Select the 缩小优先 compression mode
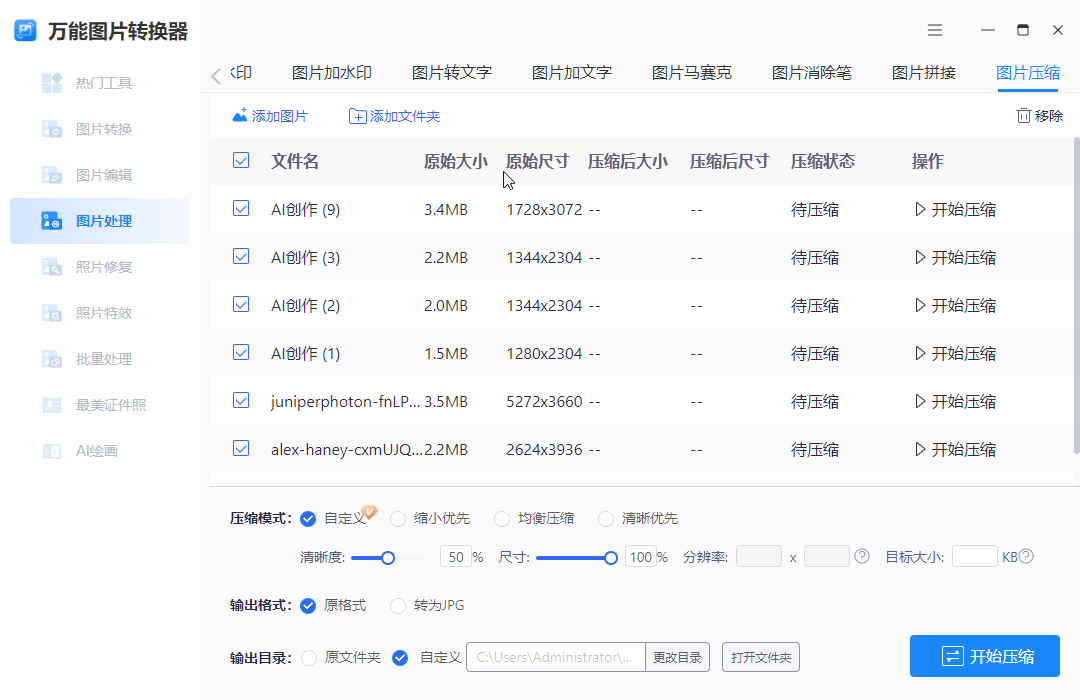 (398, 519)
